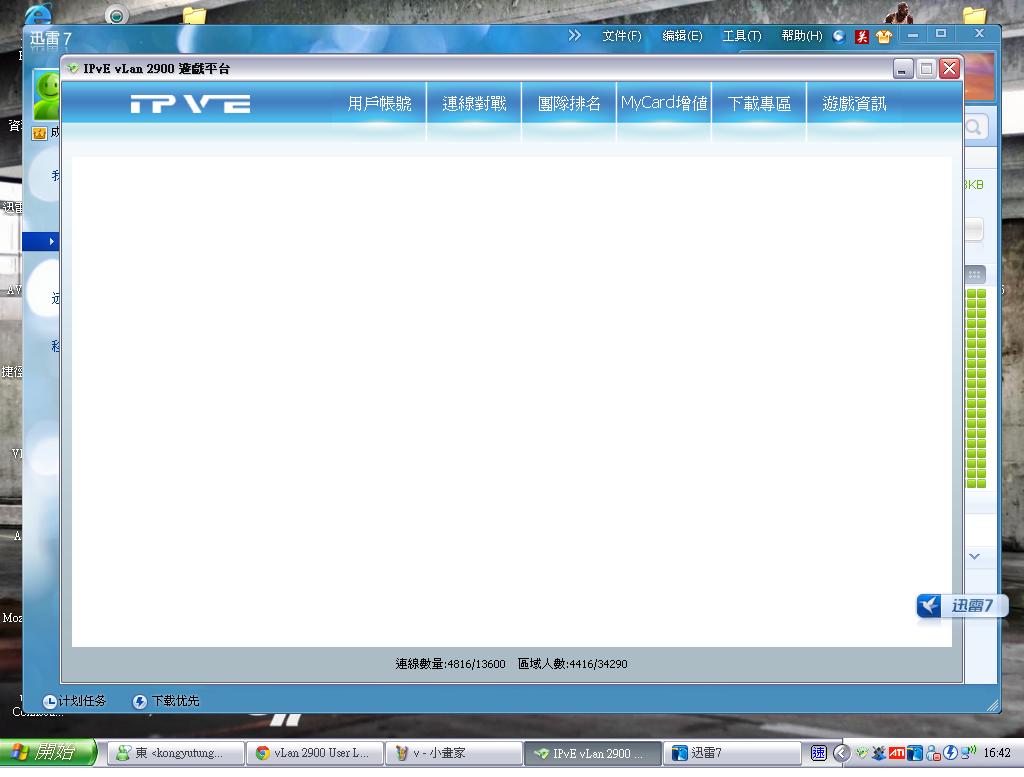Switch to 迅雷7 taskbar item
Screen dimensions: 1024x777
click(x=731, y=753)
